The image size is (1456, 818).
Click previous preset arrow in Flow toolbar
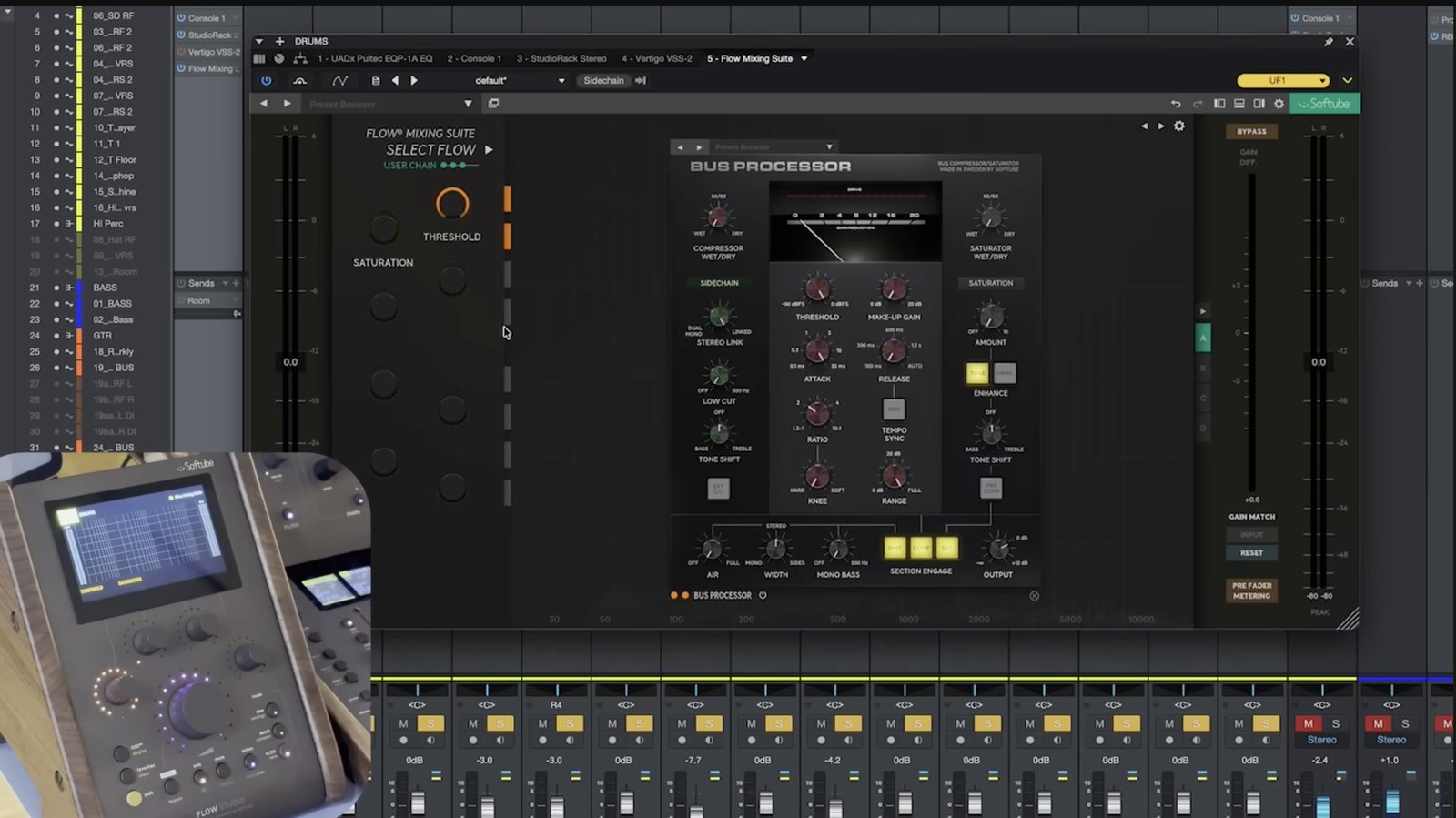click(264, 104)
